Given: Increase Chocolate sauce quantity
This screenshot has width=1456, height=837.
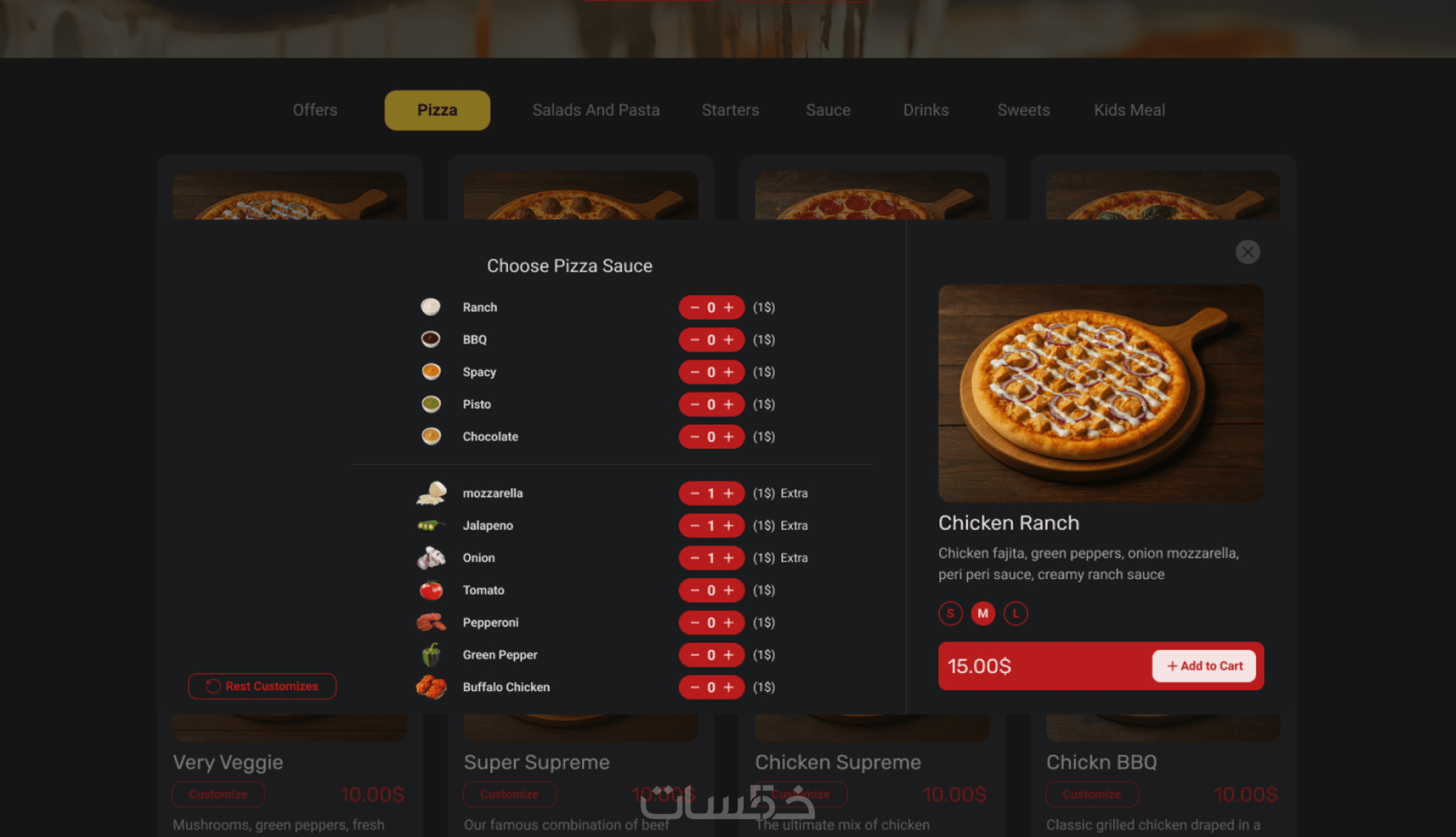Looking at the screenshot, I should pyautogui.click(x=729, y=437).
